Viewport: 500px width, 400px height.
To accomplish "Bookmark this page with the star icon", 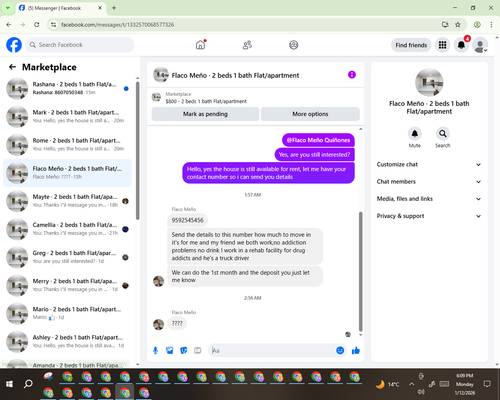I will [x=458, y=25].
